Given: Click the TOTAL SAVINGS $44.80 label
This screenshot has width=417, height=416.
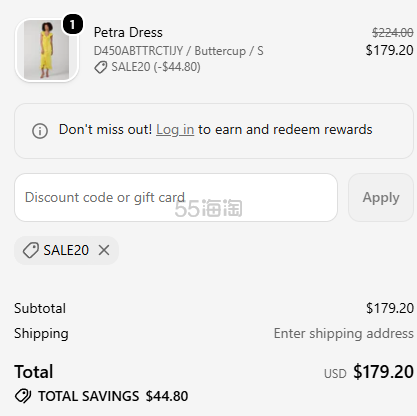Looking at the screenshot, I should click(113, 396).
